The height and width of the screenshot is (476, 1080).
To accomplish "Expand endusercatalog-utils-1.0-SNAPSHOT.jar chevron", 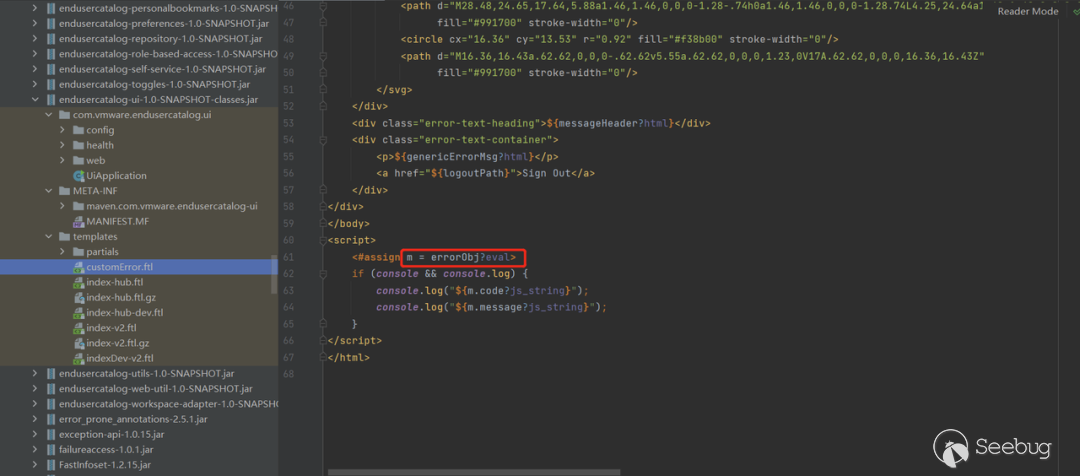I will click(35, 373).
